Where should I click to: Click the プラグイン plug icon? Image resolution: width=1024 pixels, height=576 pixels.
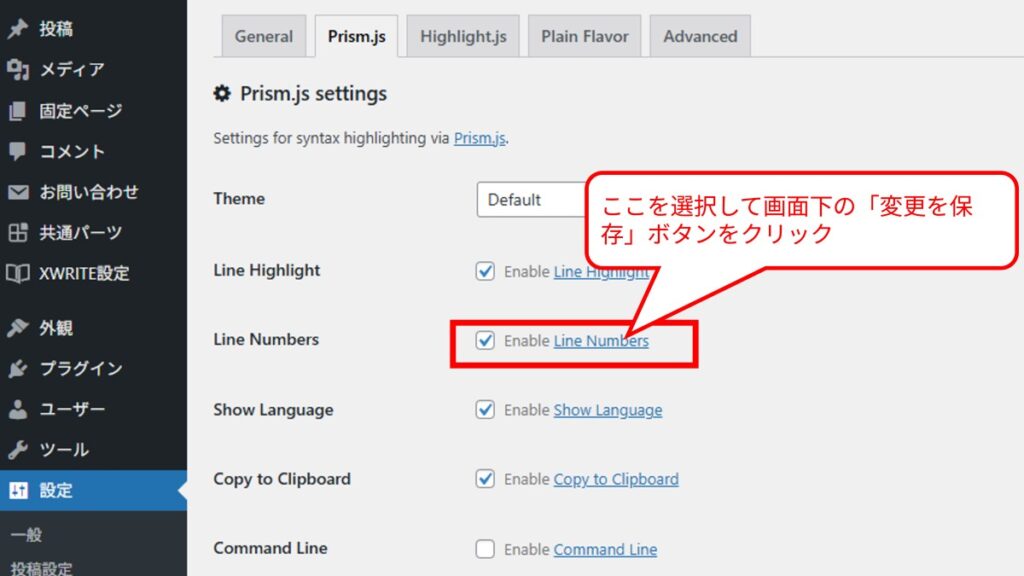(x=17, y=369)
